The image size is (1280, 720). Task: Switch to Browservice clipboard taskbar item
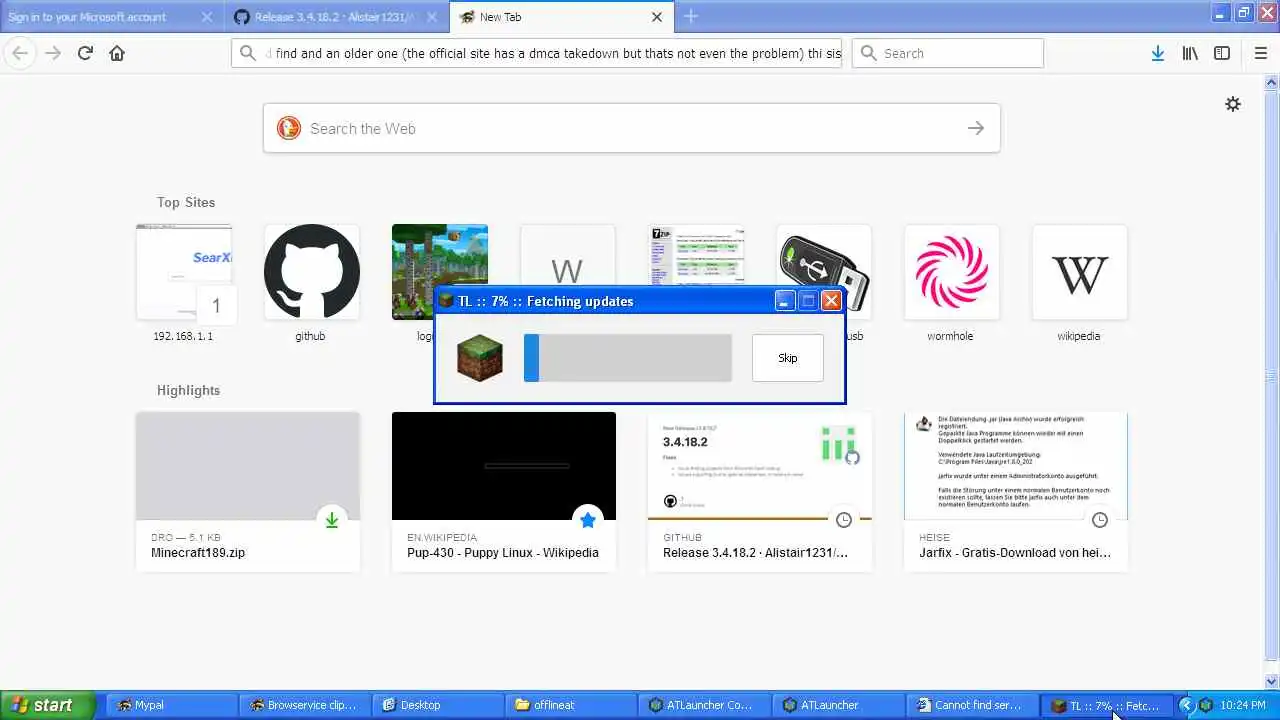[x=303, y=705]
